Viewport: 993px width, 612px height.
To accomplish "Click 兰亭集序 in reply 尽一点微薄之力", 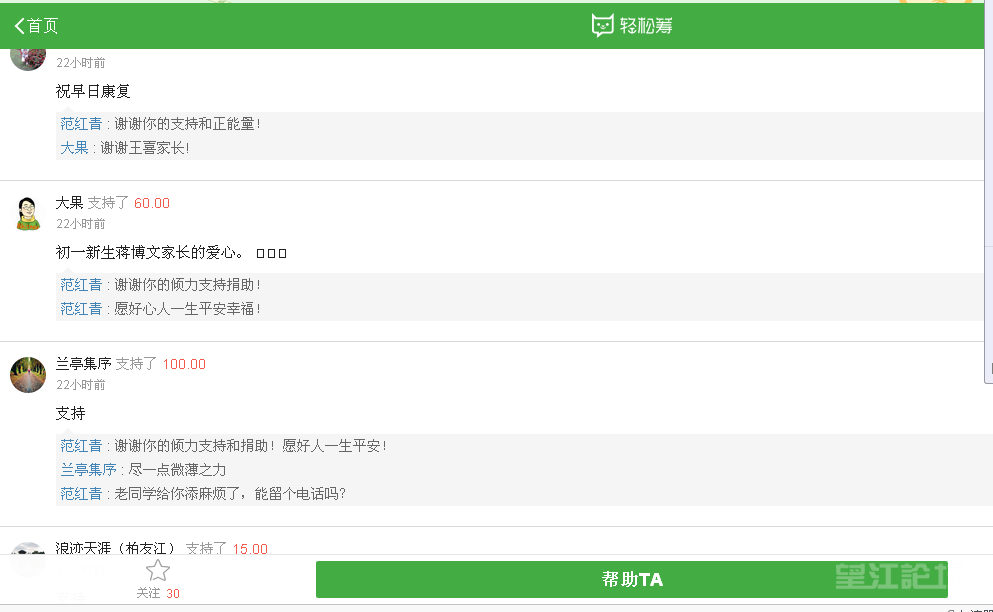I will tap(88, 470).
